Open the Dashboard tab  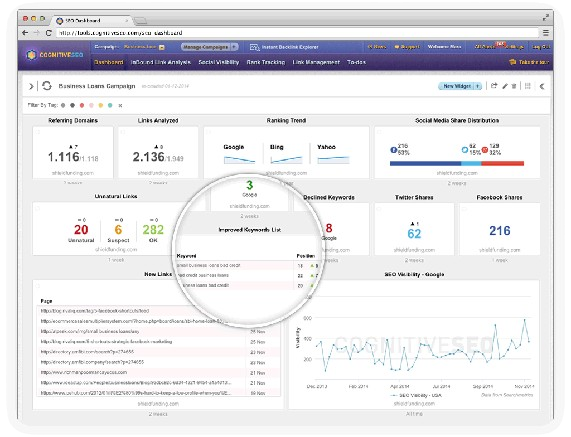109,62
